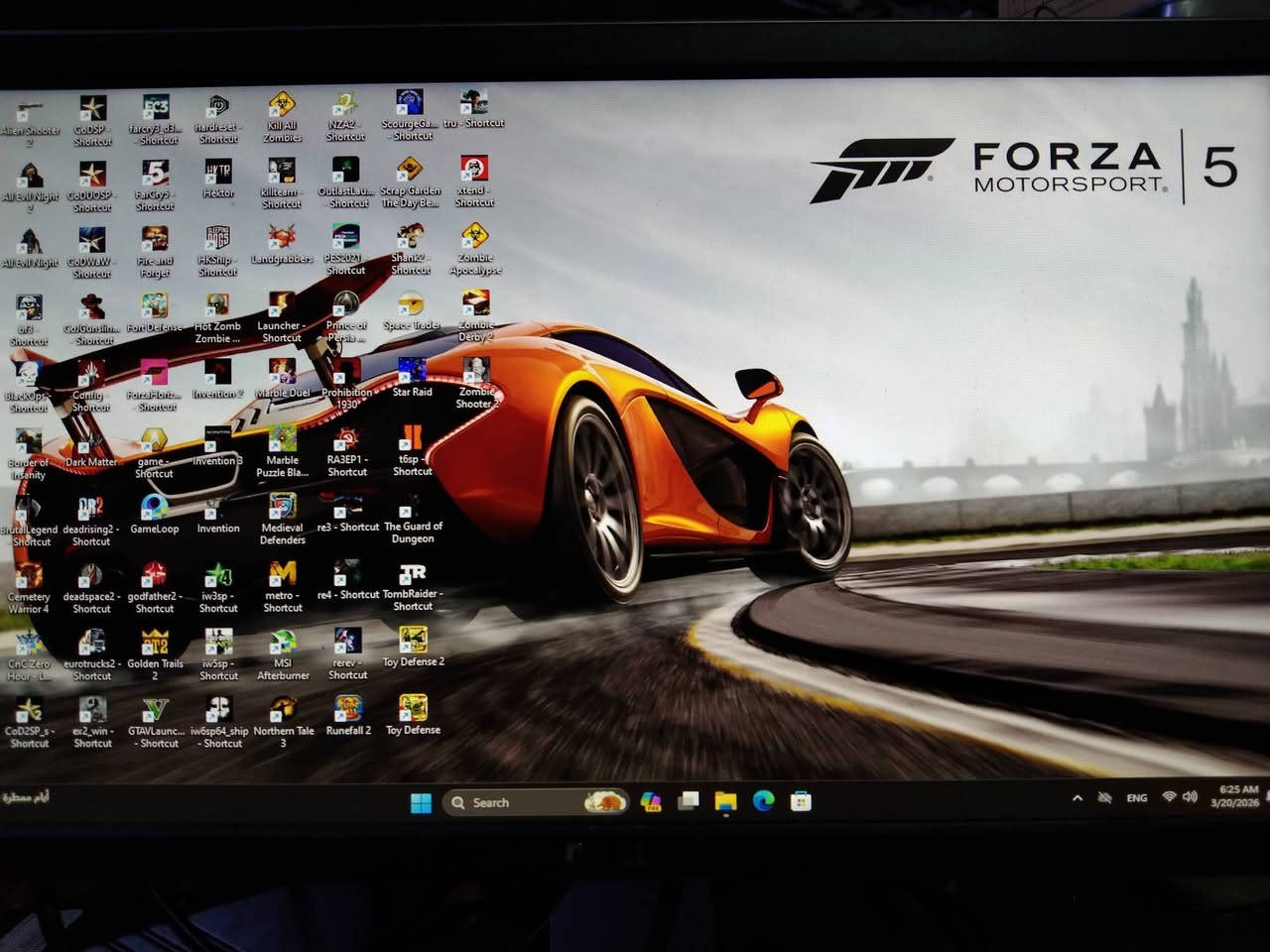Select the Runefall 2 desktop icon
Image resolution: width=1270 pixels, height=952 pixels.
coord(348,710)
